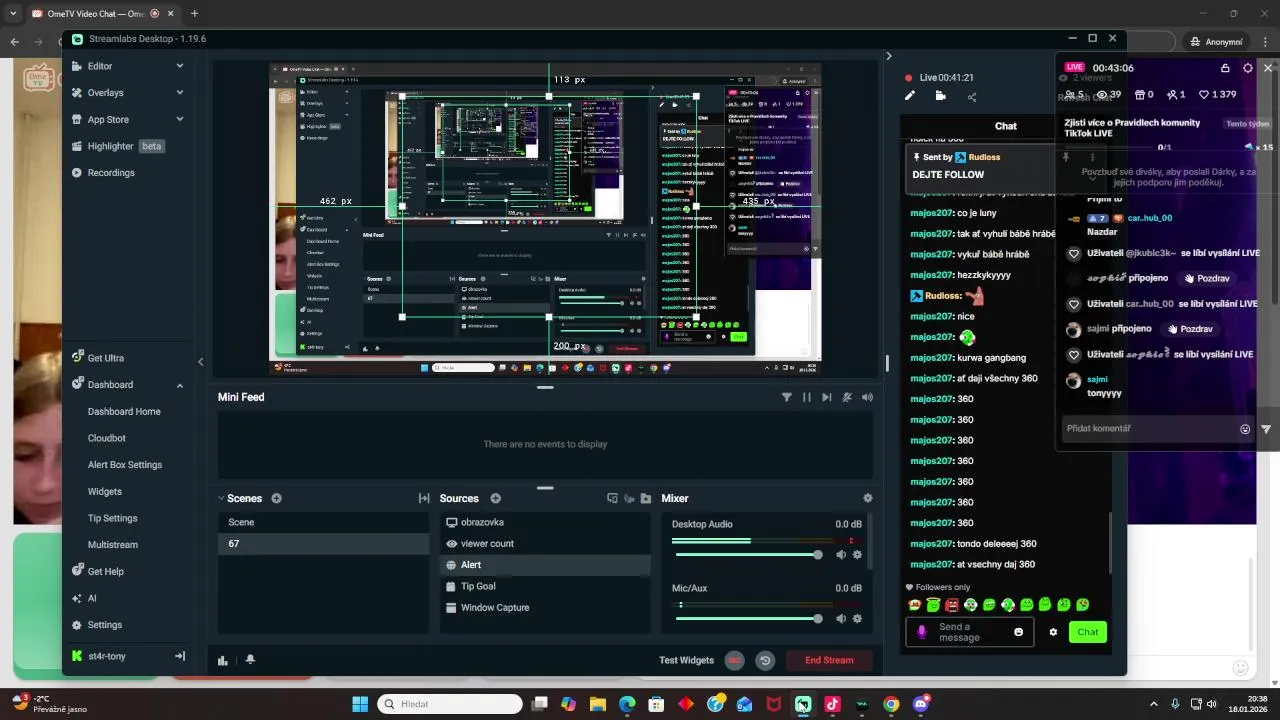Open Dashboard Home
The width and height of the screenshot is (1280, 720).
coord(124,412)
